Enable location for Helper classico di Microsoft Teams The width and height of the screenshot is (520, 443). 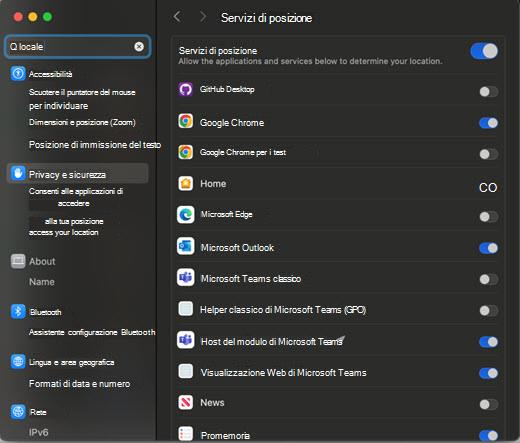click(x=489, y=311)
